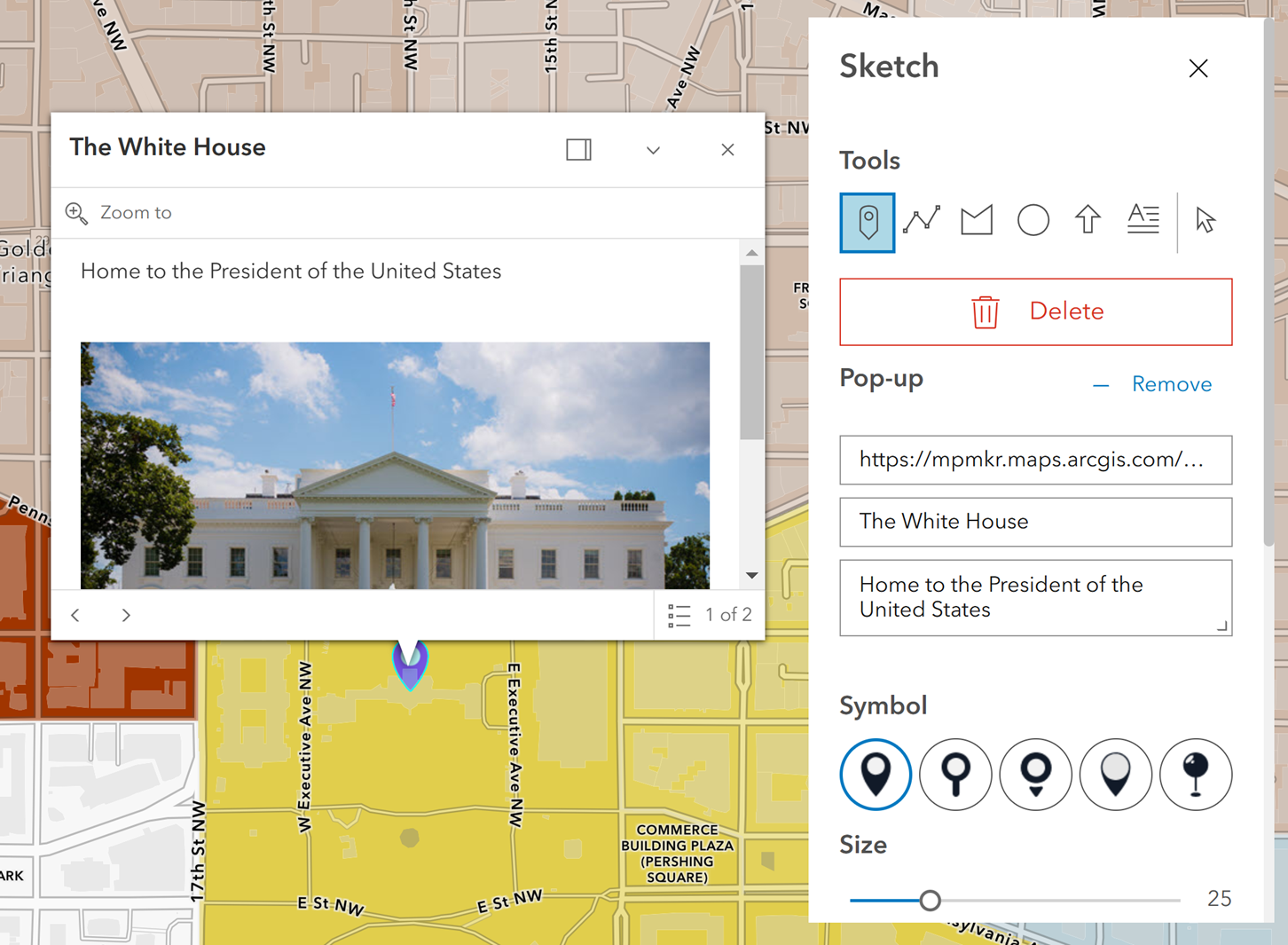Select the Polygon sketch tool
The height and width of the screenshot is (945, 1288).
(976, 220)
